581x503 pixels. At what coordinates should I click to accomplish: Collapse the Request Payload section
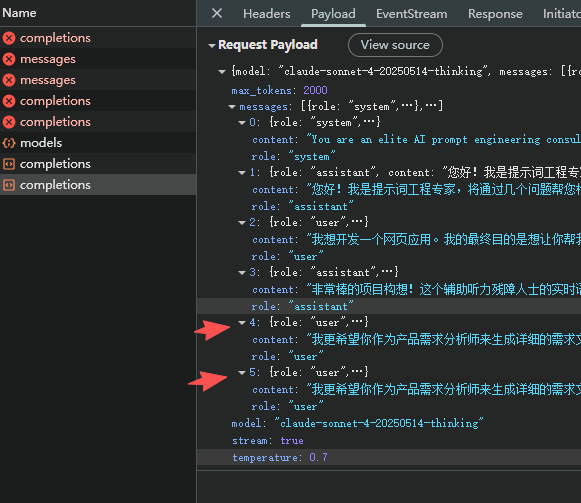[x=212, y=46]
